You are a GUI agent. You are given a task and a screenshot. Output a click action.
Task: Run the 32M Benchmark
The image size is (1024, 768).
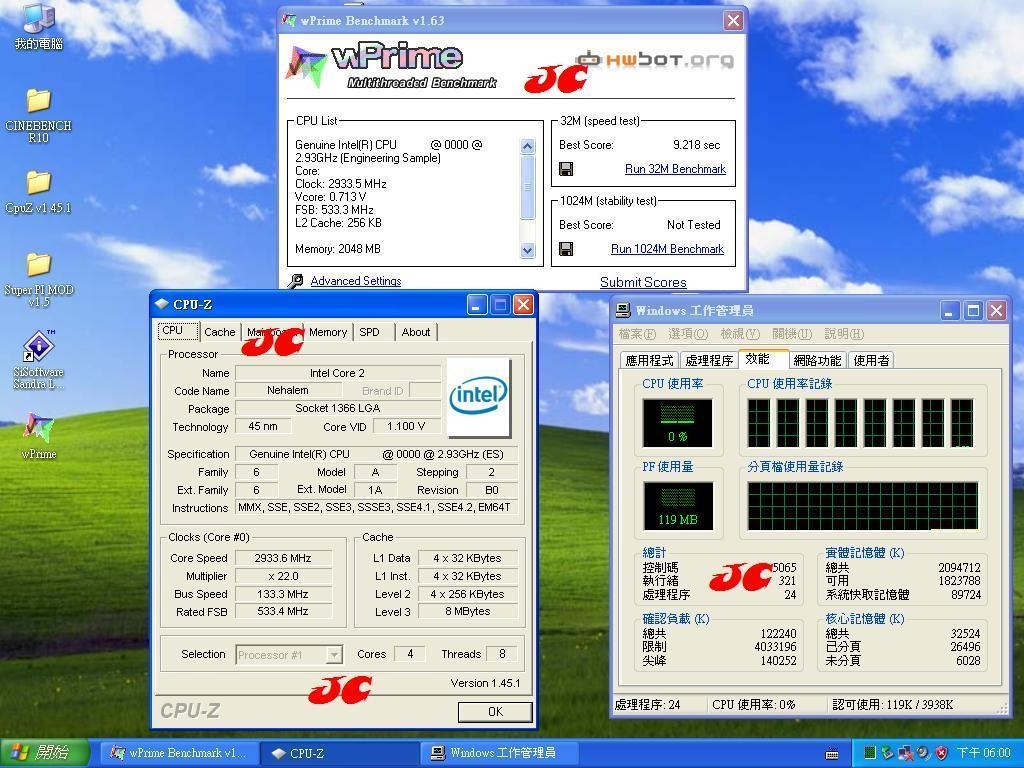pos(675,169)
